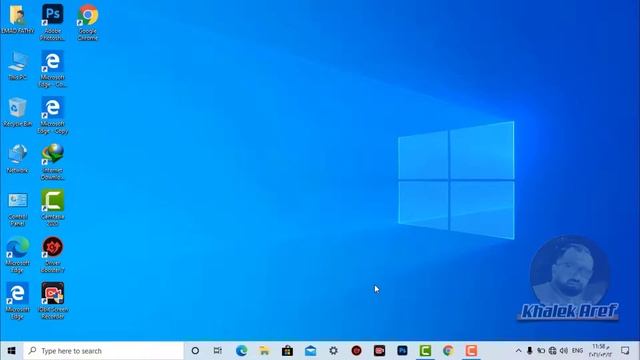Launch Microsoft Edge from the taskbar
The image size is (640, 360).
(241, 351)
